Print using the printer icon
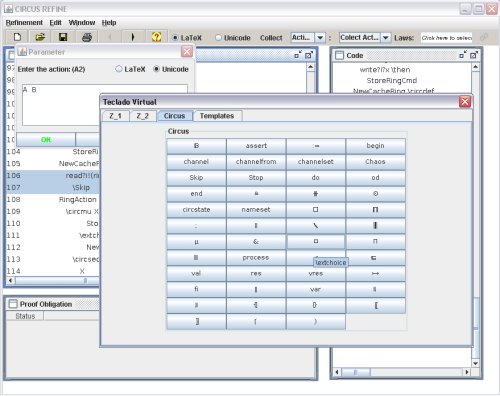Screen dimensions: 500x396 click(87, 37)
